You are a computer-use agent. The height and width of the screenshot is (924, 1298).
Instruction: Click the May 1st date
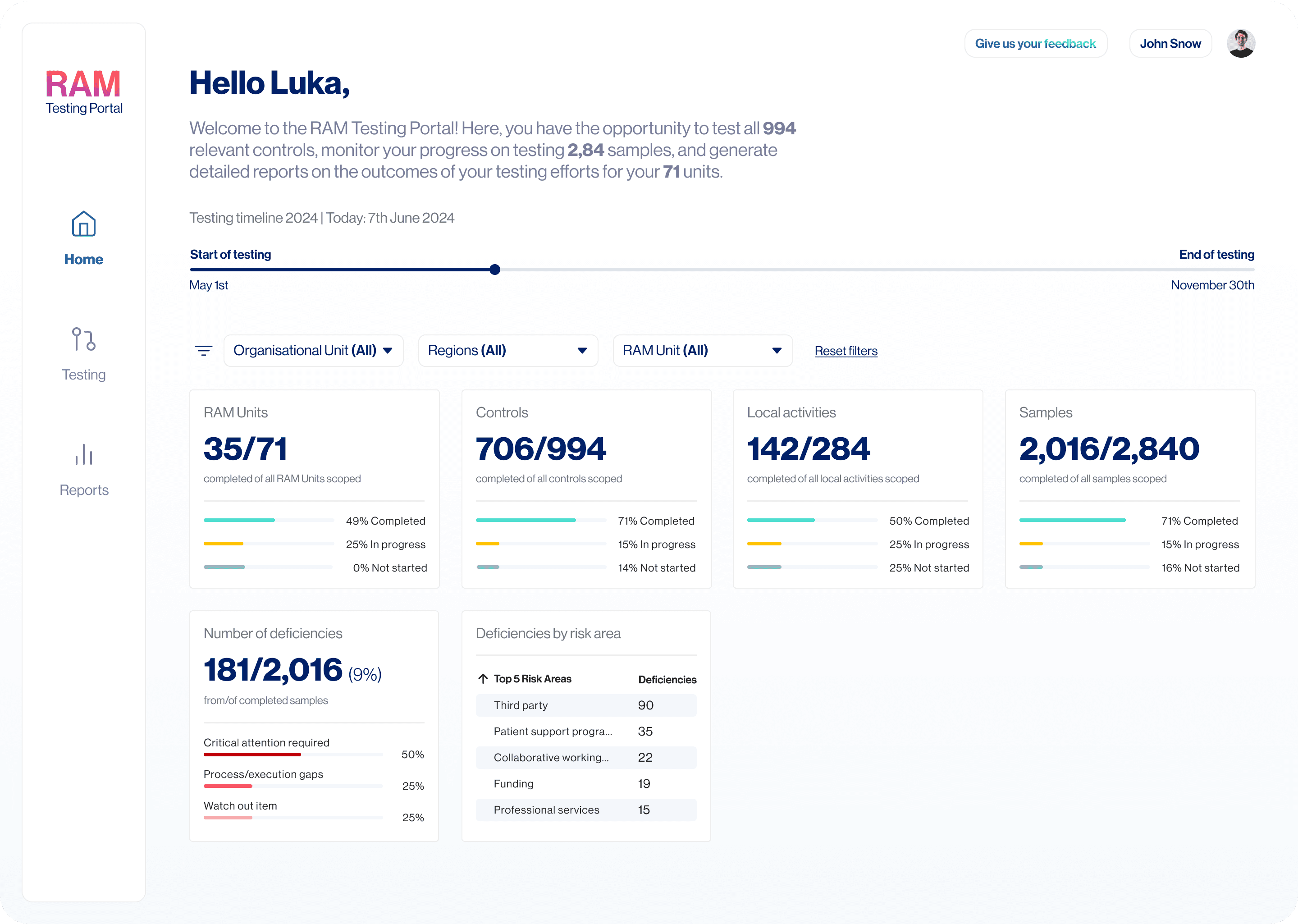click(x=208, y=285)
